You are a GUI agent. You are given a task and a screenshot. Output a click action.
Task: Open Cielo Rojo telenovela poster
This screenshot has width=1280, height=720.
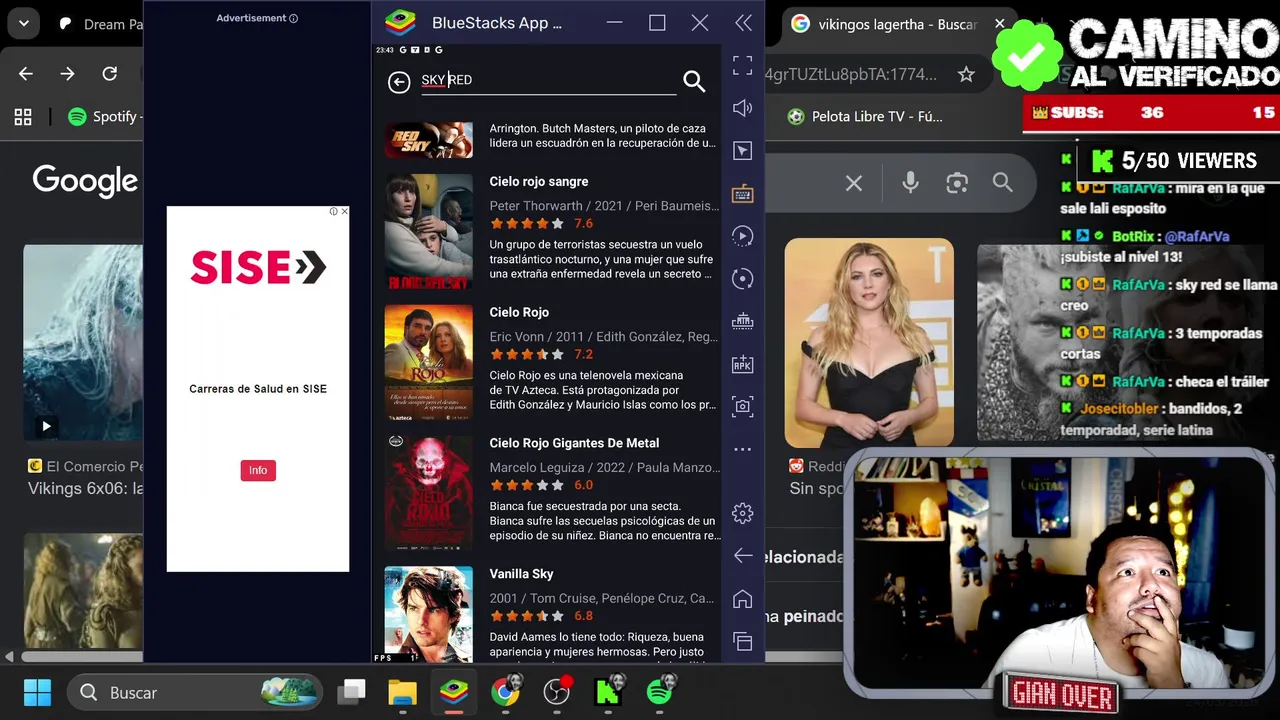[x=429, y=362]
